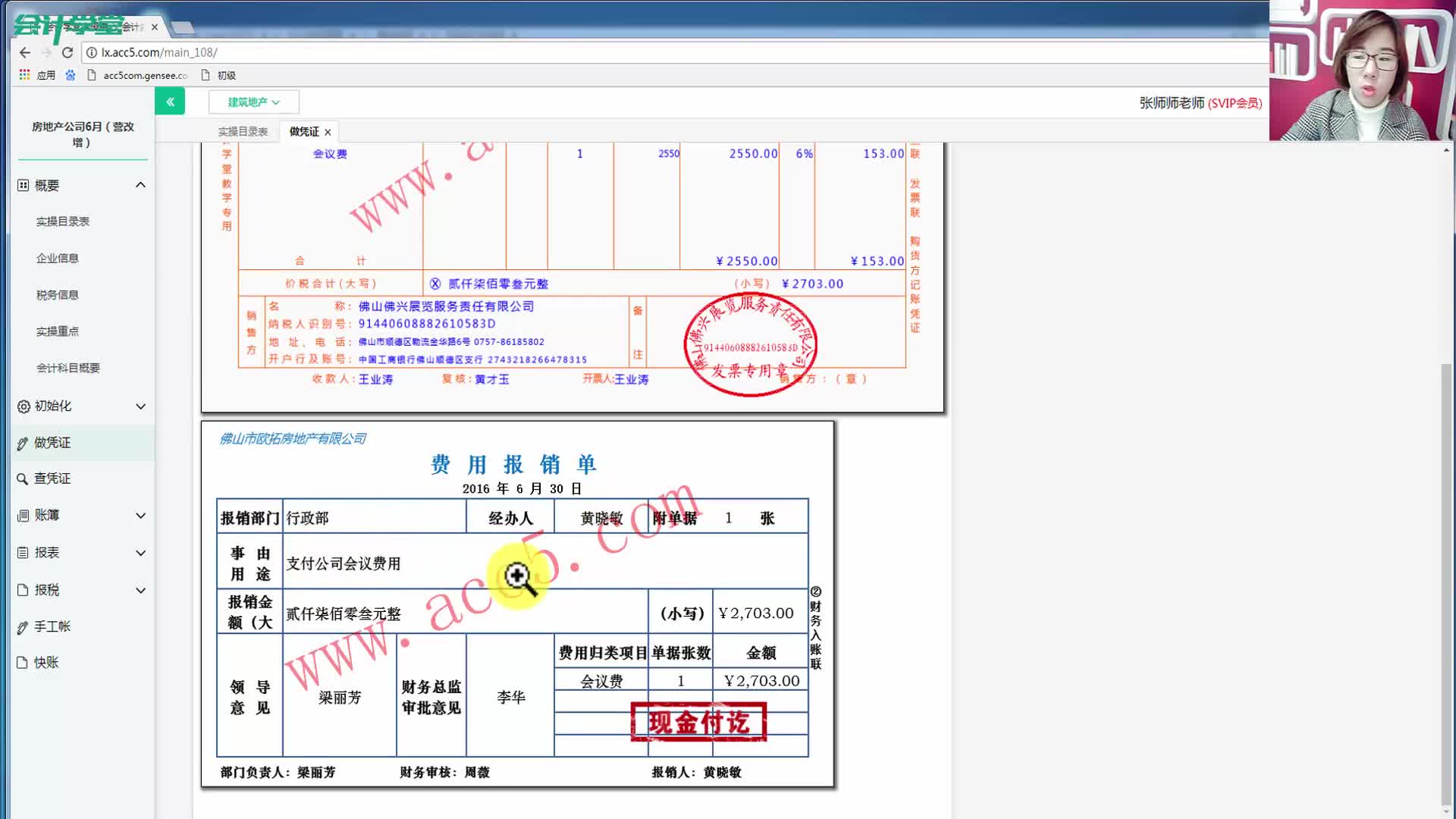
Task: Open the 快账 sidebar entry
Action: pos(45,662)
